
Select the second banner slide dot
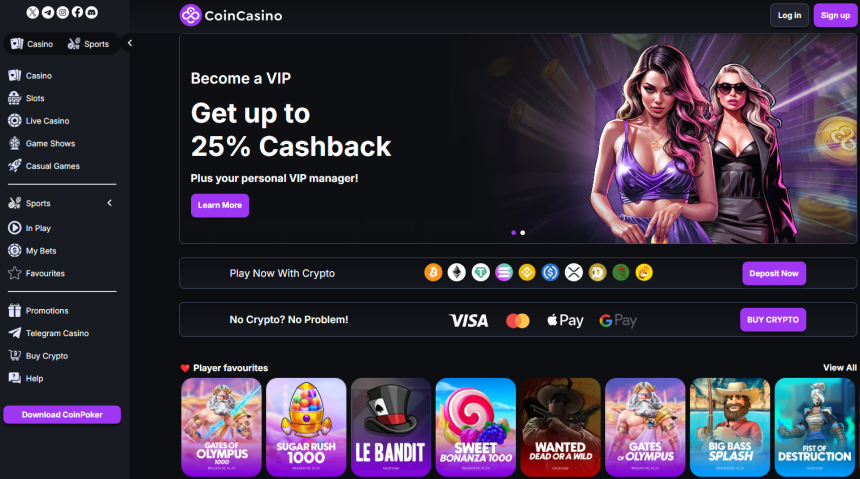point(523,233)
